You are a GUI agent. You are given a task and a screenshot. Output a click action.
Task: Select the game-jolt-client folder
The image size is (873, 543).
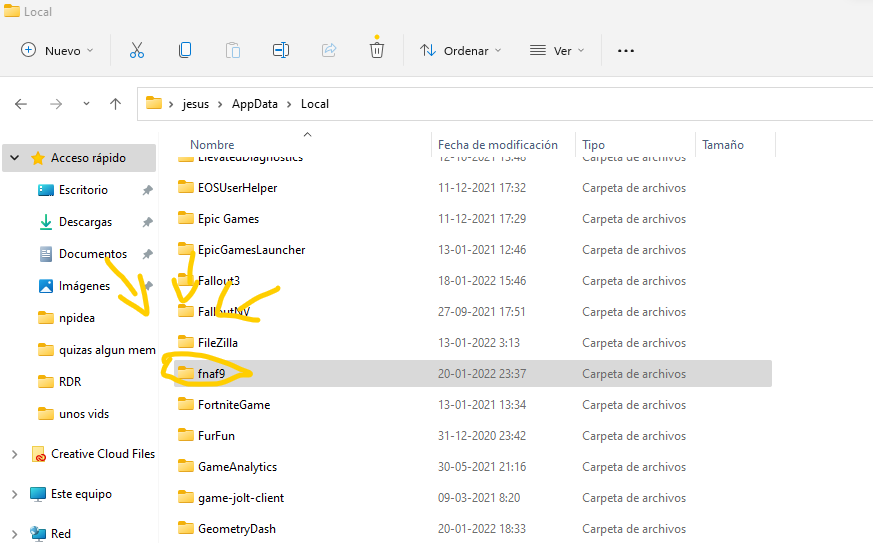pos(241,498)
